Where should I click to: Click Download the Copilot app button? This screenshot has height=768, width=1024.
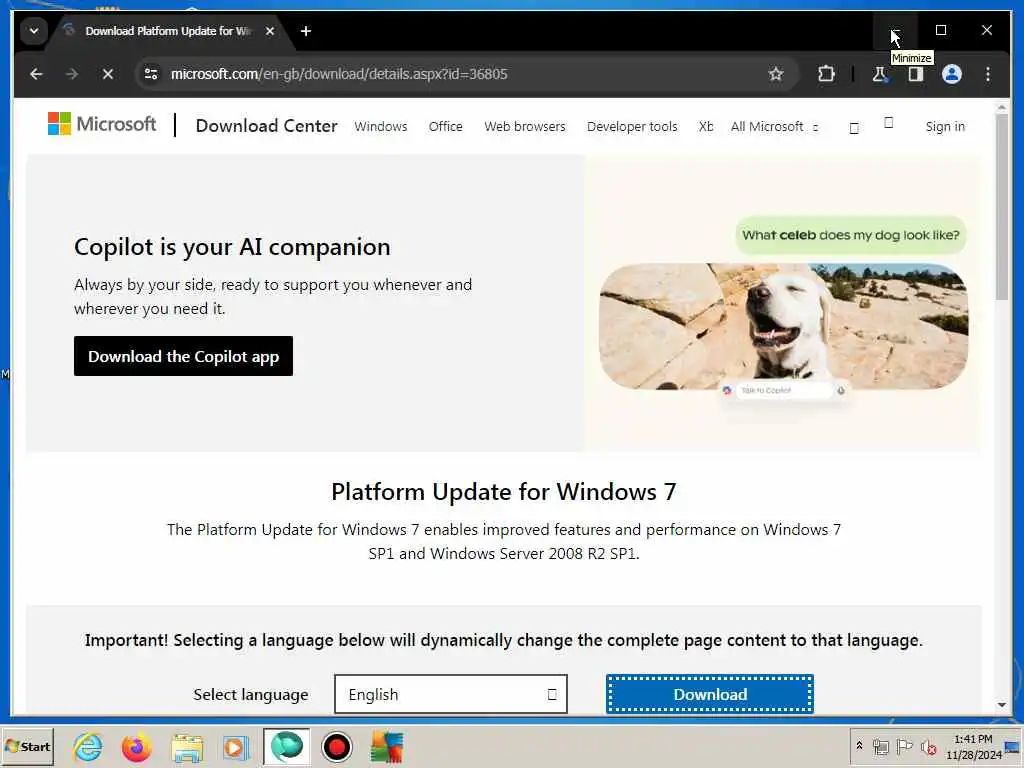[x=184, y=356]
